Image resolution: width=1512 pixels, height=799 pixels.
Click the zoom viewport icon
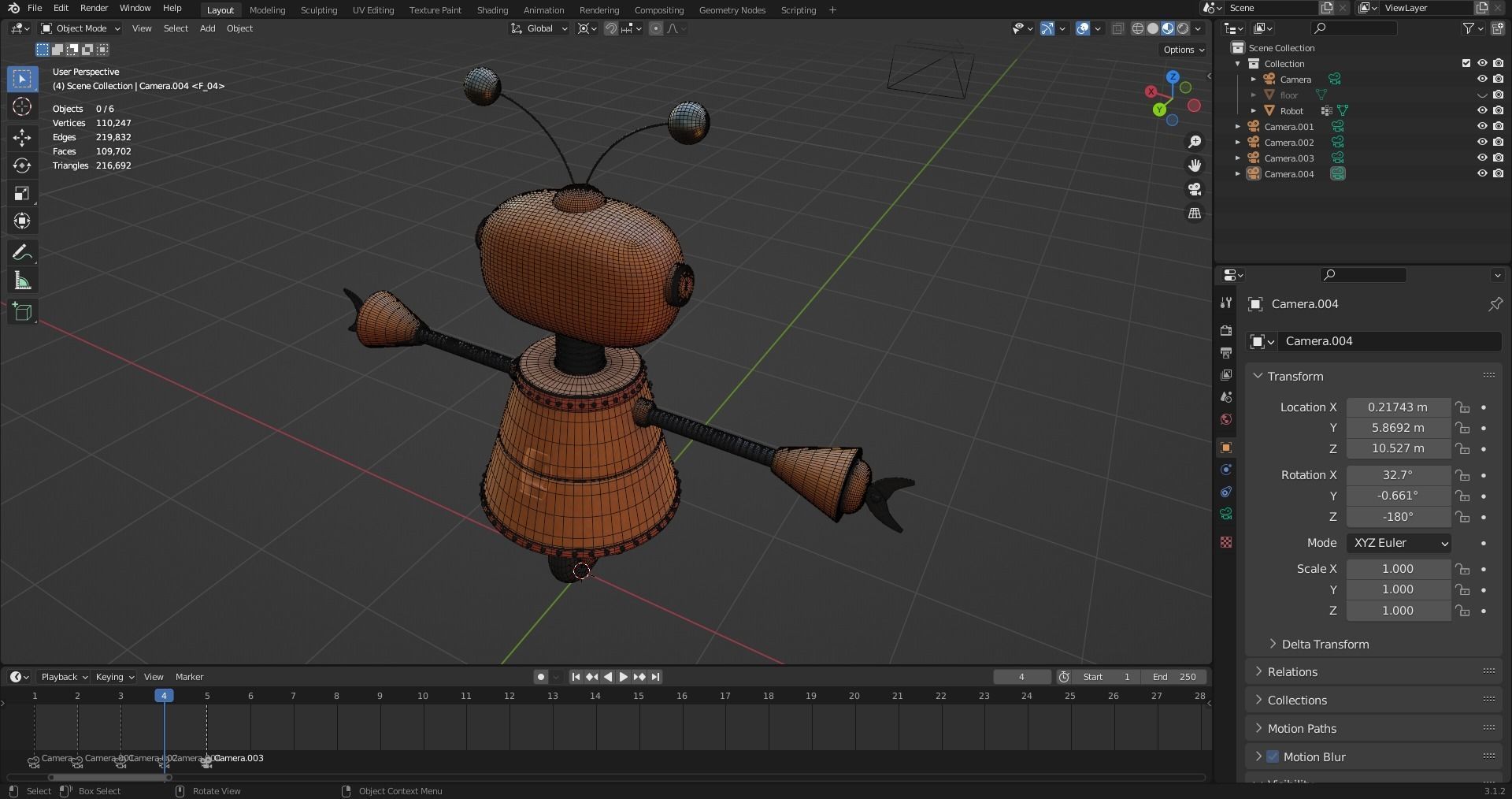[1195, 142]
